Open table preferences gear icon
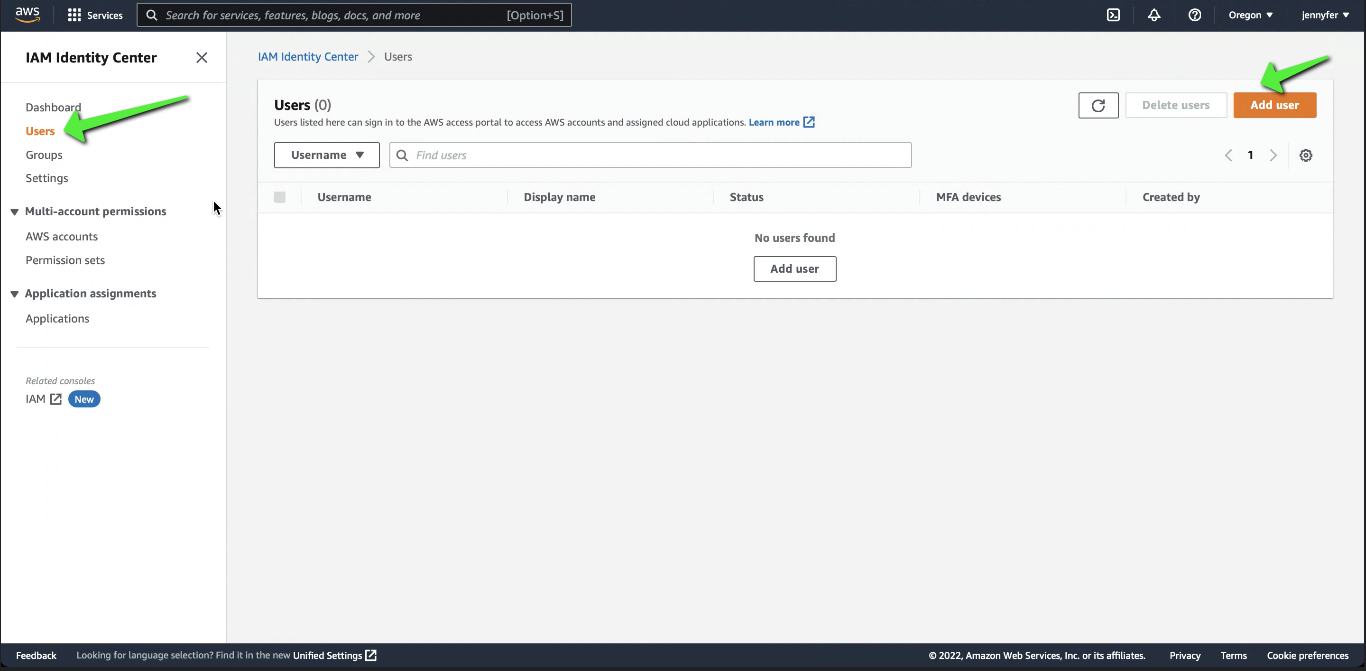Screen dimensions: 1366x671 (x=1306, y=155)
